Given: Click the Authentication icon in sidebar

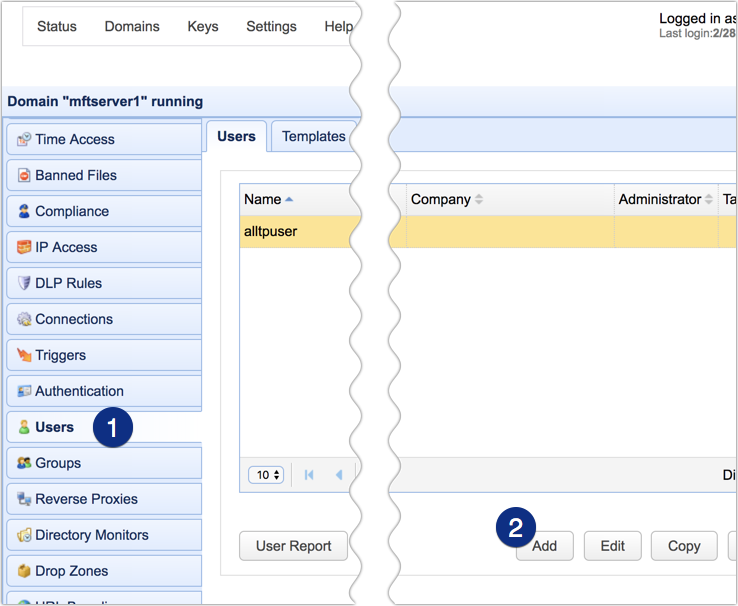Looking at the screenshot, I should point(24,392).
